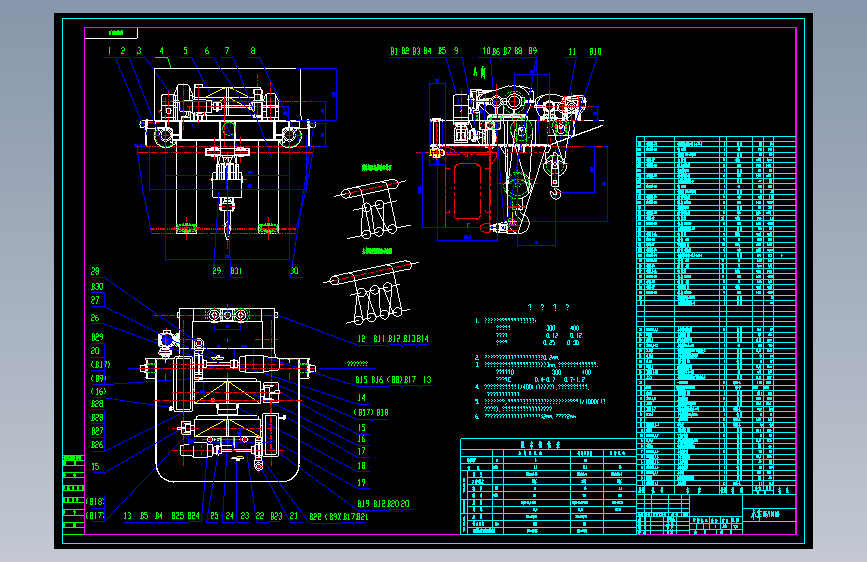Click part callout number 1
Screen dimensions: 867x562
point(109,51)
